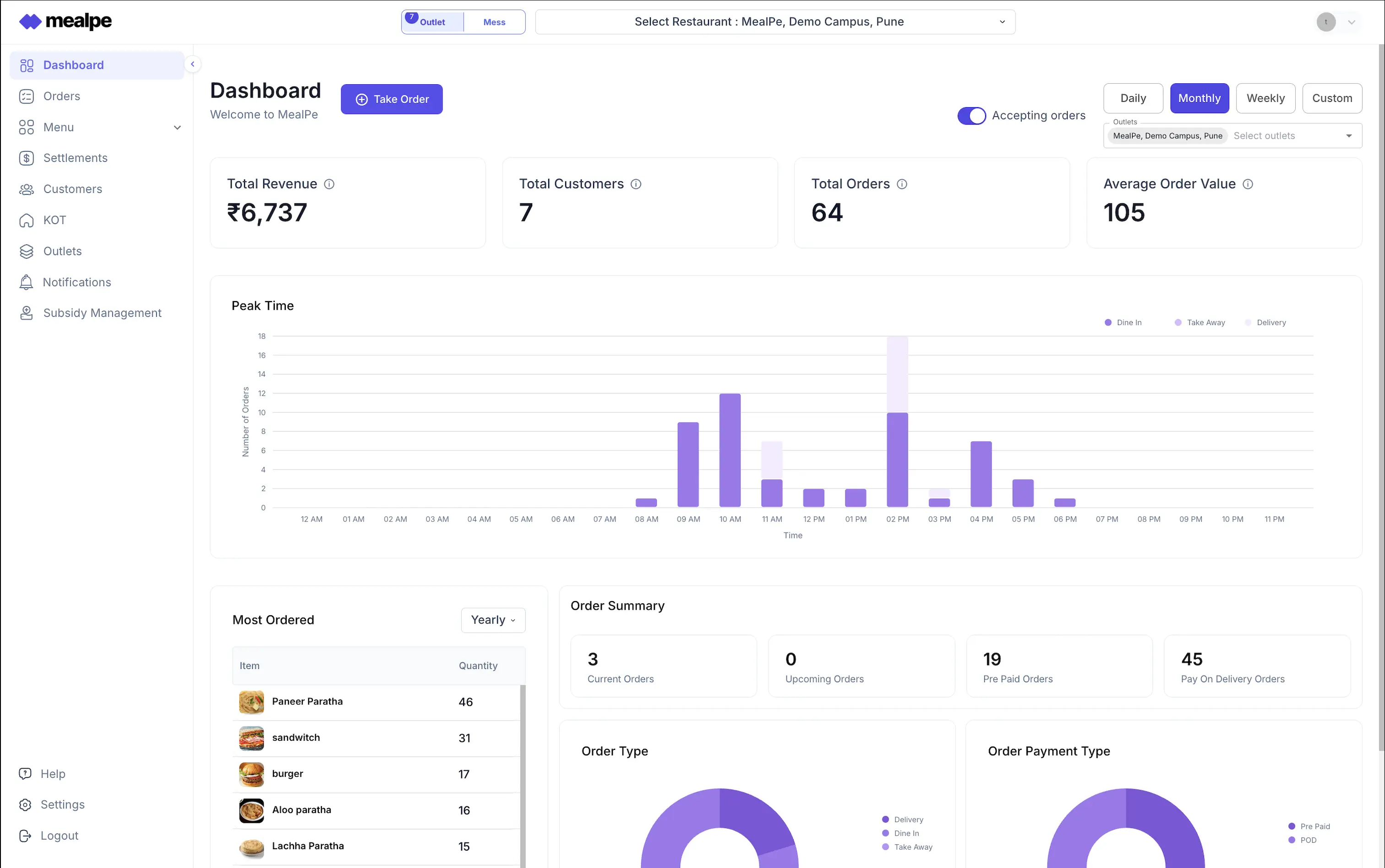Screen dimensions: 1385x868
Task: Open Subsidy Management from sidebar
Action: (x=102, y=313)
